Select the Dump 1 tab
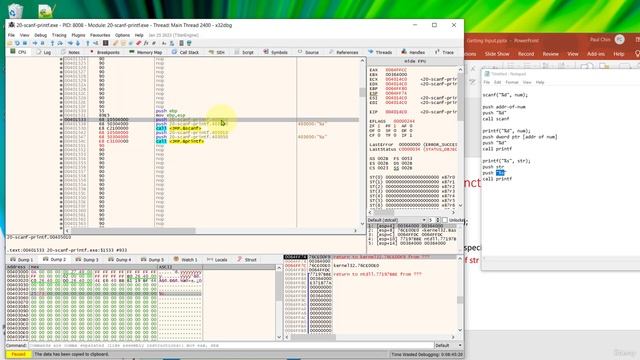Image resolution: width=640 pixels, height=360 pixels. 22,260
